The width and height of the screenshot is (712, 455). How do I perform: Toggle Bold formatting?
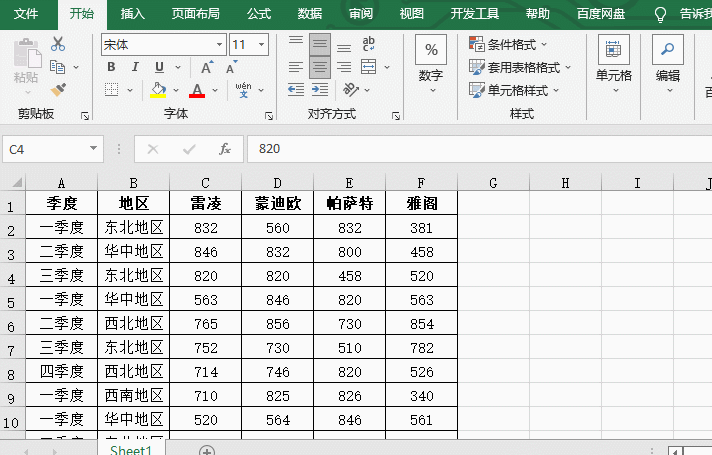point(111,67)
